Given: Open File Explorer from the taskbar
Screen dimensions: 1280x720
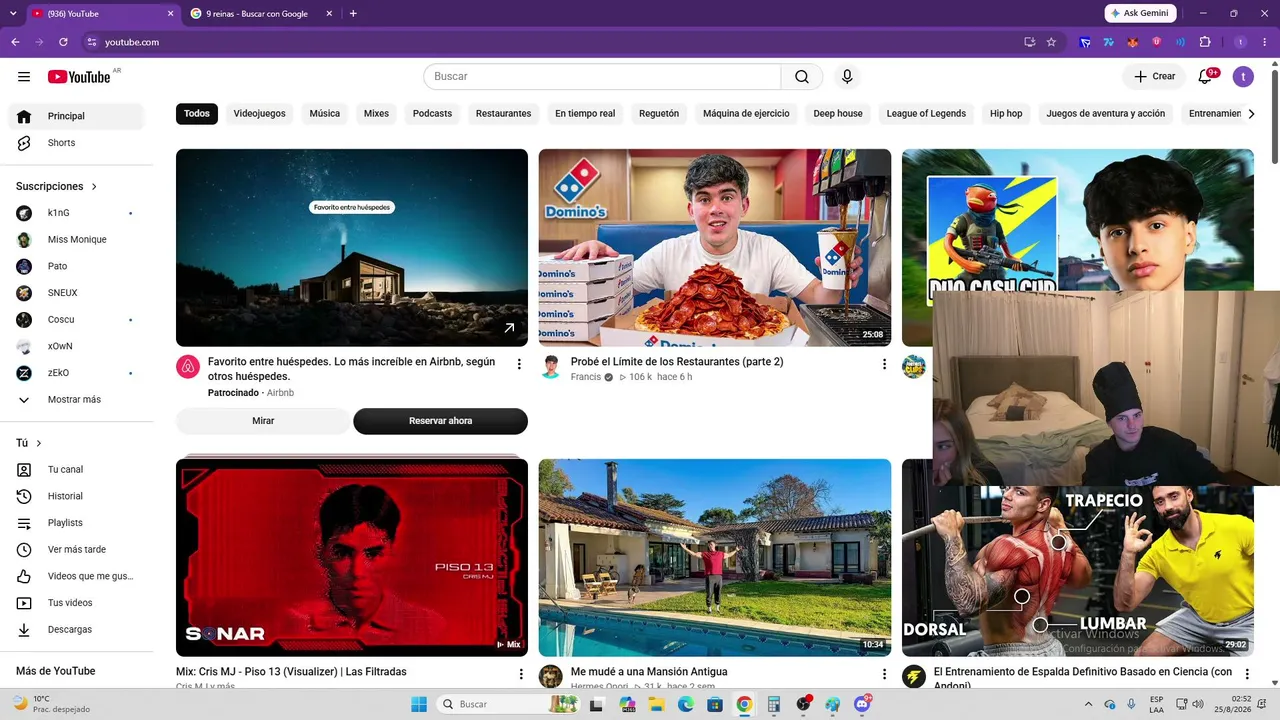Looking at the screenshot, I should pos(657,704).
